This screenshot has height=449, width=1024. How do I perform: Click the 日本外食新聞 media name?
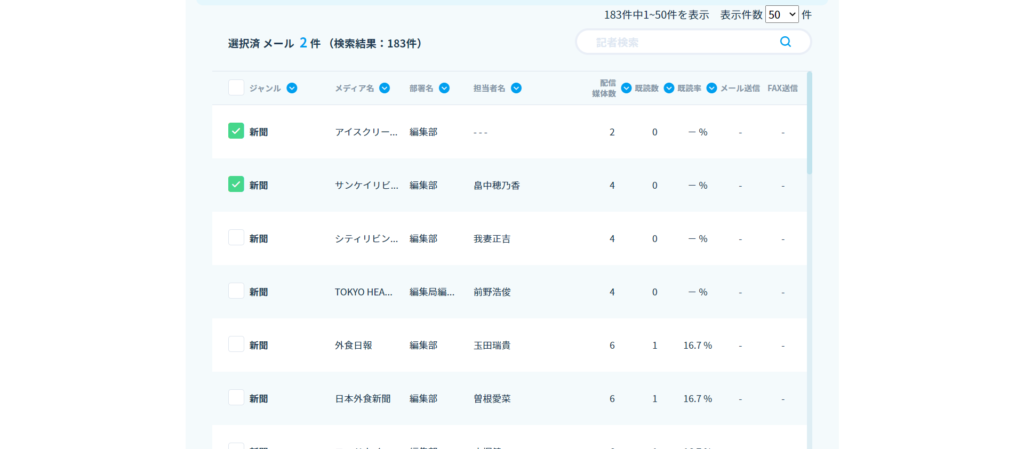(362, 398)
